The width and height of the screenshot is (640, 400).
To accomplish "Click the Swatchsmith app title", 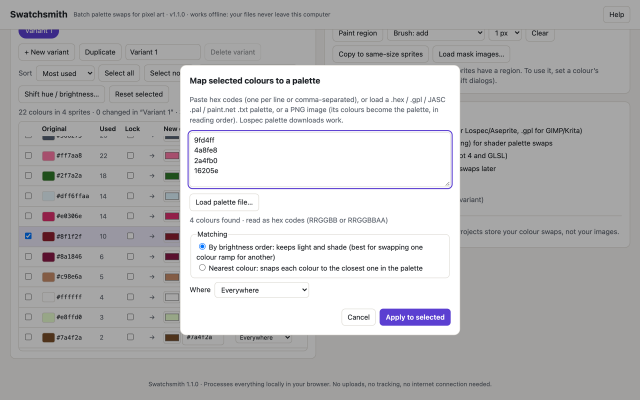I will (39, 14).
